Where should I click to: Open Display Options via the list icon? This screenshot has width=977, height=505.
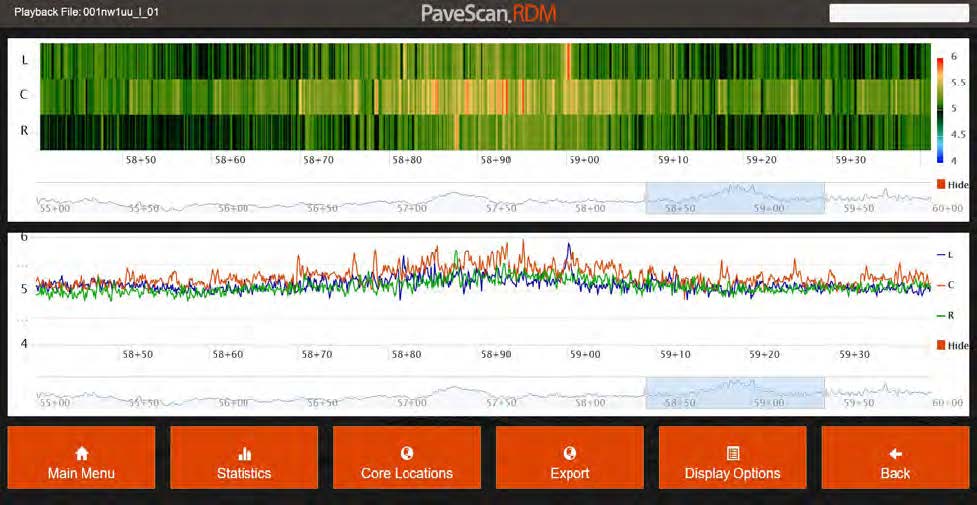(x=732, y=453)
